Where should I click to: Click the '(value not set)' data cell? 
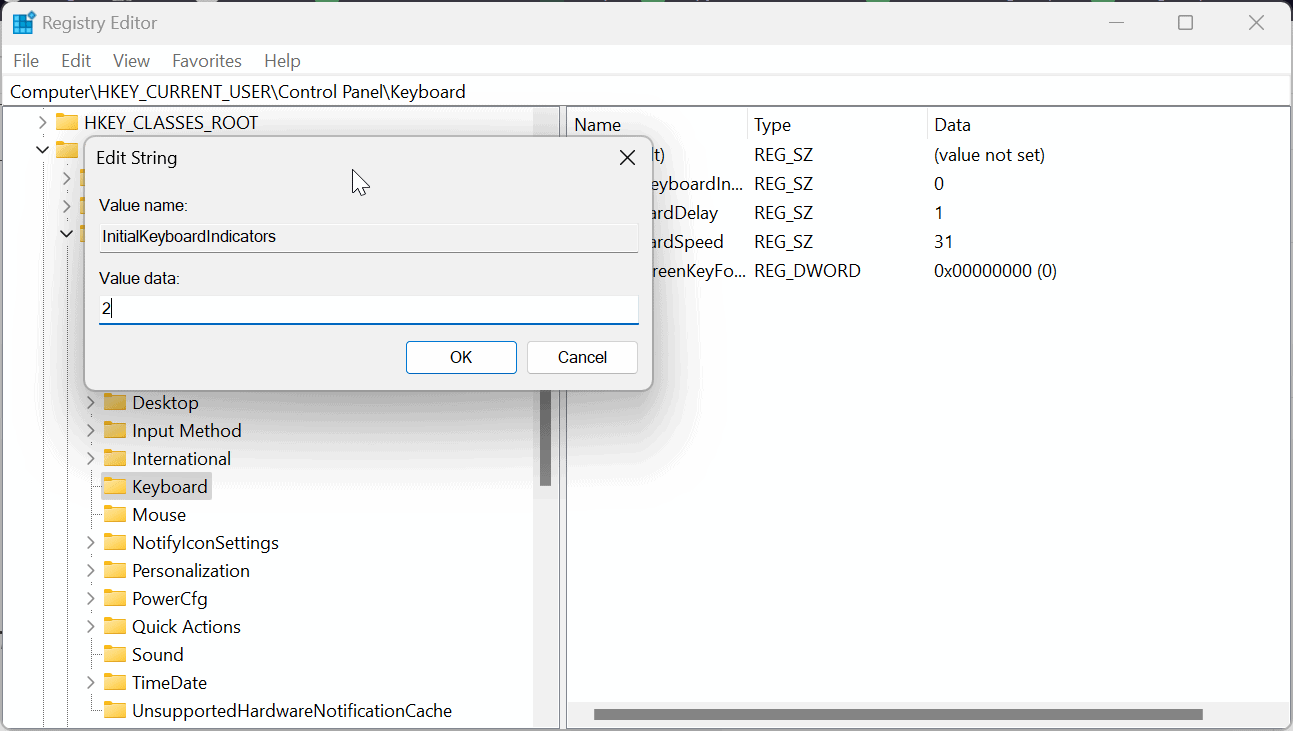click(x=989, y=155)
